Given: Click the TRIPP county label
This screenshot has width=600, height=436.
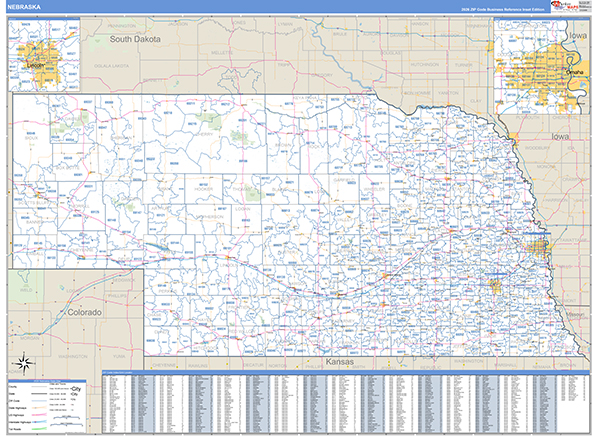Looking at the screenshot, I should click(284, 65).
